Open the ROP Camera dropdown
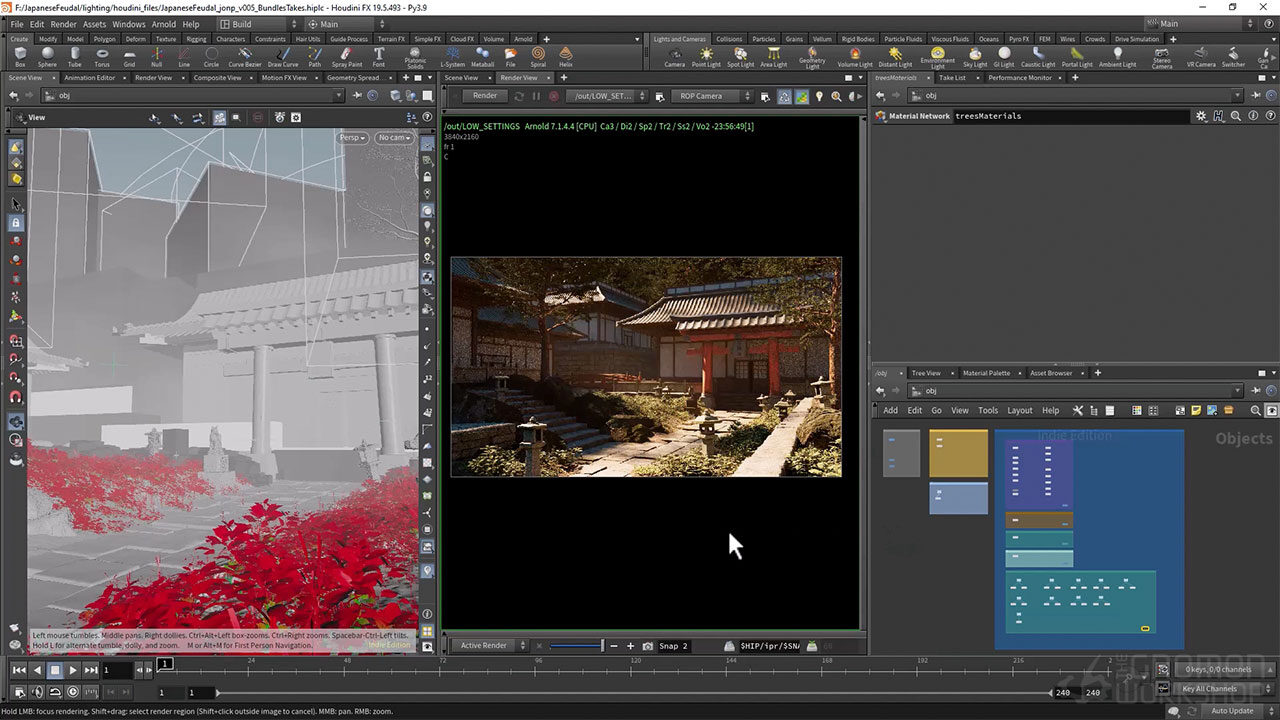Viewport: 1280px width, 720px height. coord(713,96)
